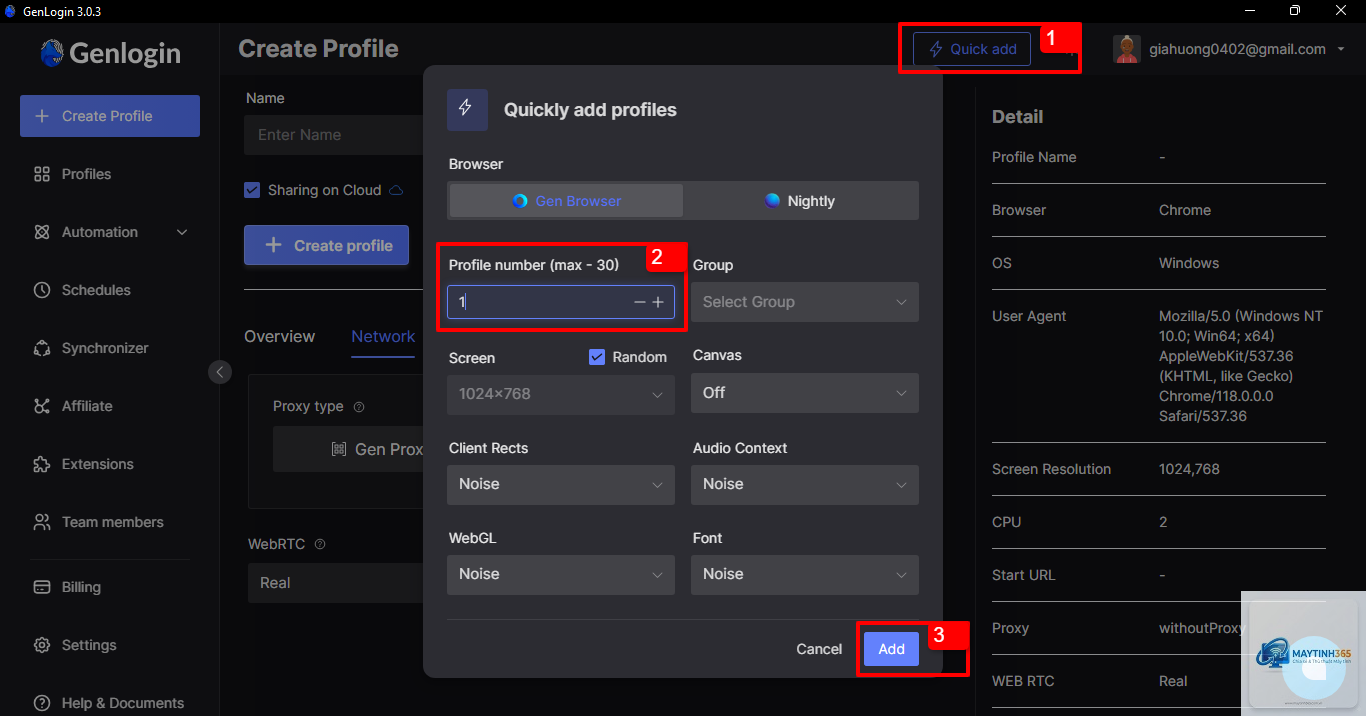This screenshot has height=716, width=1366.
Task: Open the Audio Context Noise dropdown
Action: (805, 484)
